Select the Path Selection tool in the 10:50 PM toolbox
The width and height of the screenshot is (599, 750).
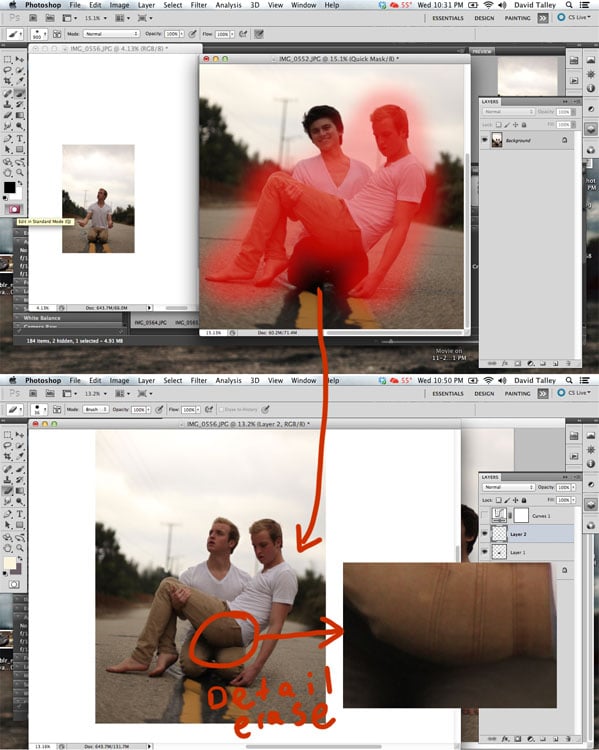coord(8,525)
